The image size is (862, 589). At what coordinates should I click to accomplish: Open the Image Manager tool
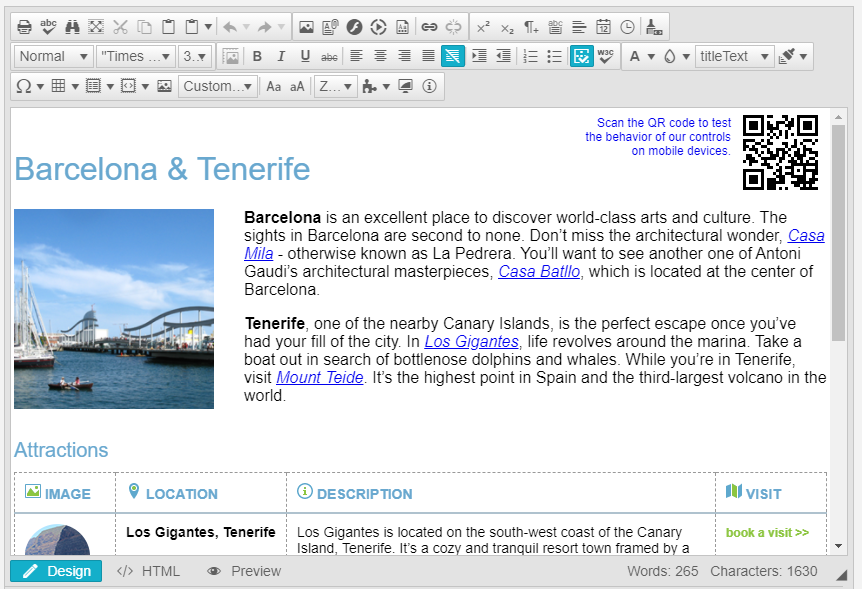click(306, 27)
